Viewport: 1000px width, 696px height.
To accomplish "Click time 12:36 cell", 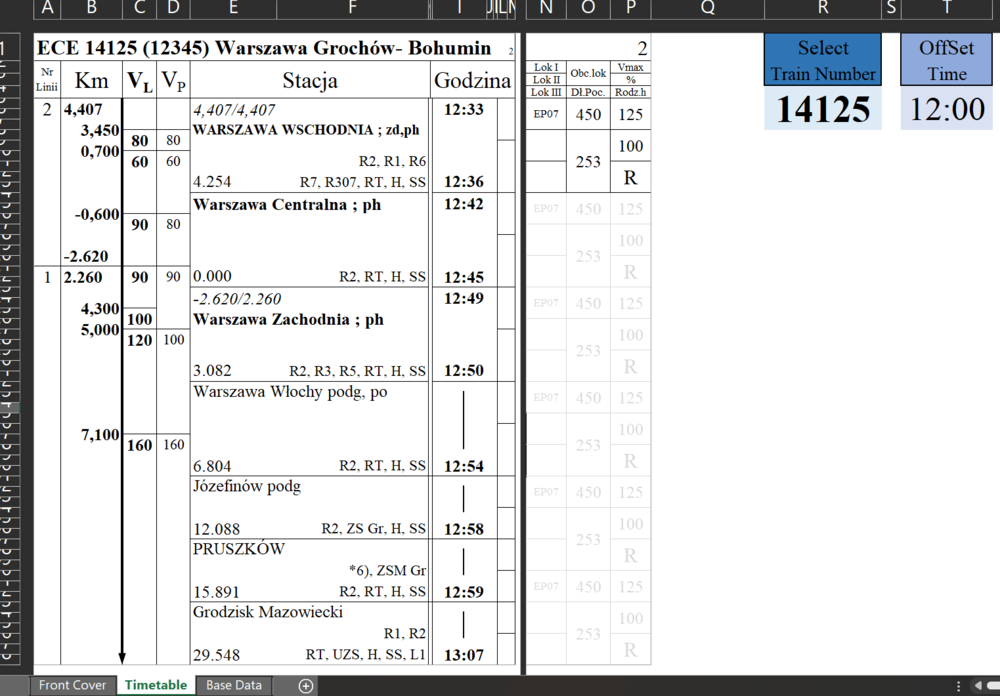I will coord(464,182).
